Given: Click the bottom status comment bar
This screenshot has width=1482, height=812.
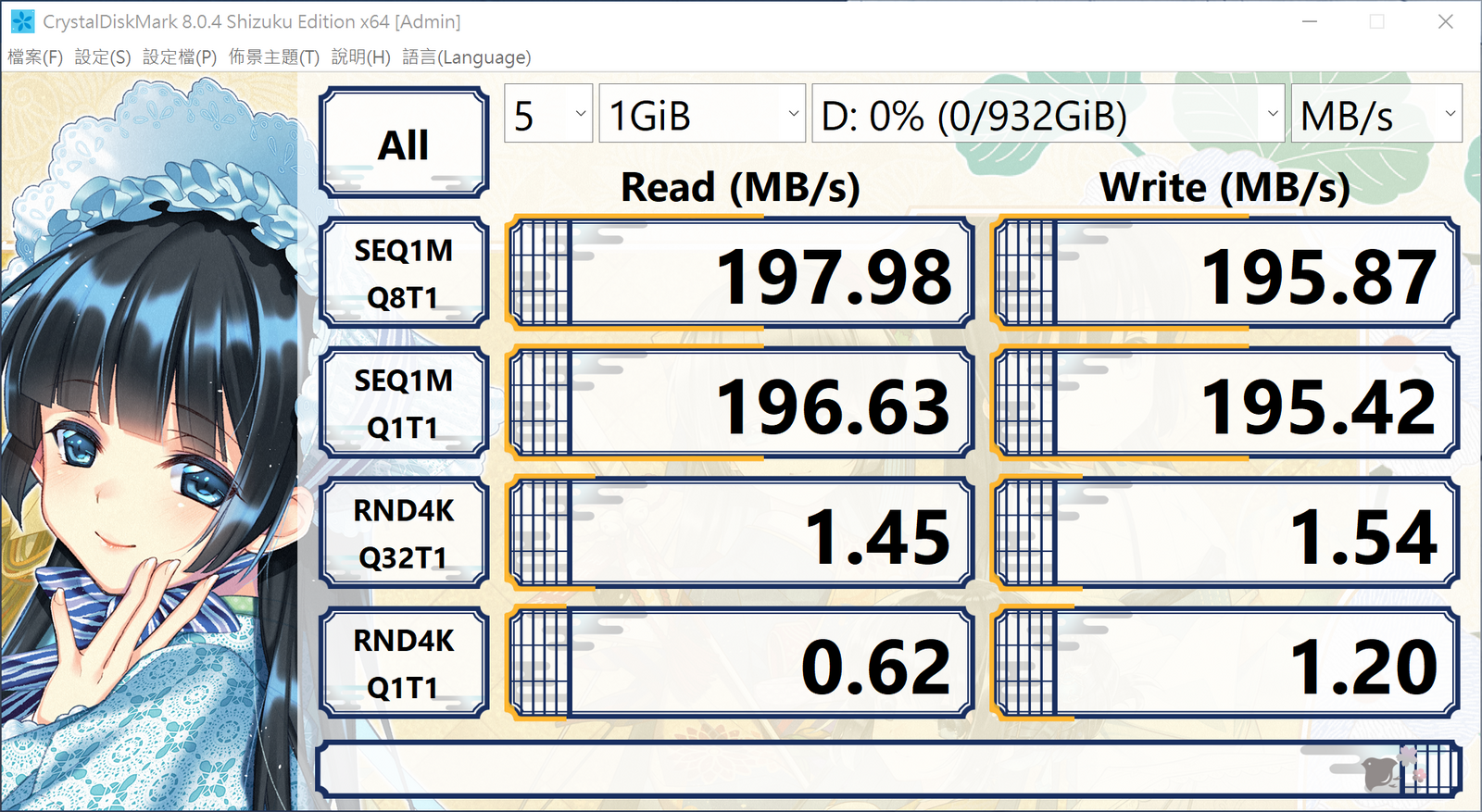Looking at the screenshot, I should 834,769.
